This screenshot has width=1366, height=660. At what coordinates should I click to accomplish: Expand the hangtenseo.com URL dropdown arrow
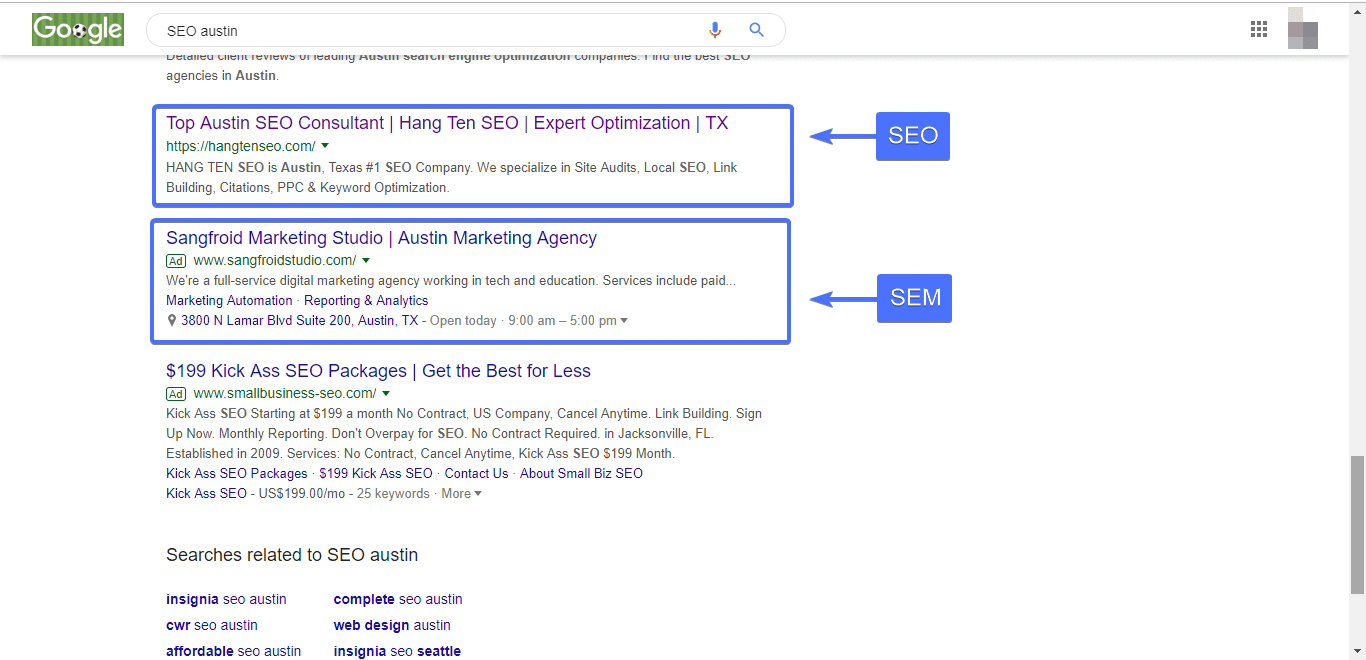325,146
